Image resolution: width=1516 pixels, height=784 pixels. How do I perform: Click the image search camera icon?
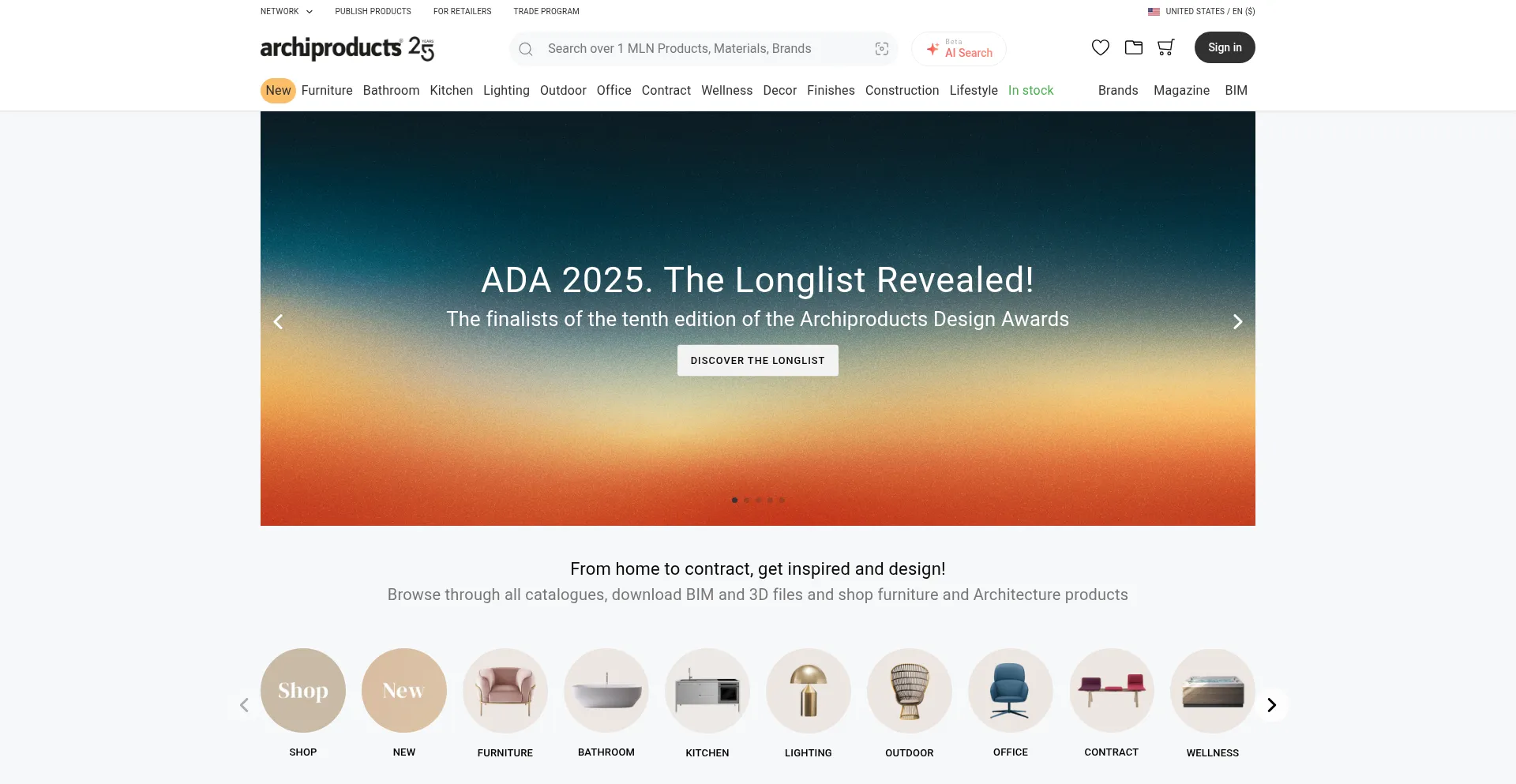(x=882, y=49)
